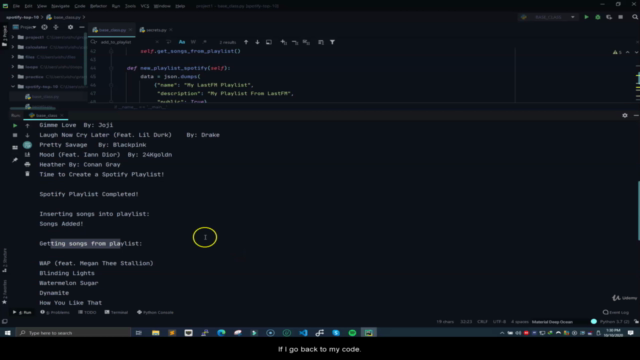640x360 pixels.
Task: Toggle Match Case in find bar
Action: [182, 42]
